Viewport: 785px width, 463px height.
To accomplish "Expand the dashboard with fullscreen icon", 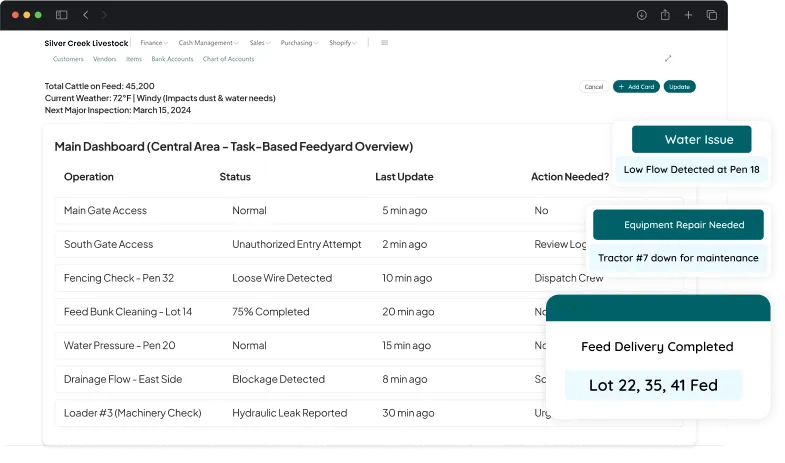I will (x=668, y=59).
